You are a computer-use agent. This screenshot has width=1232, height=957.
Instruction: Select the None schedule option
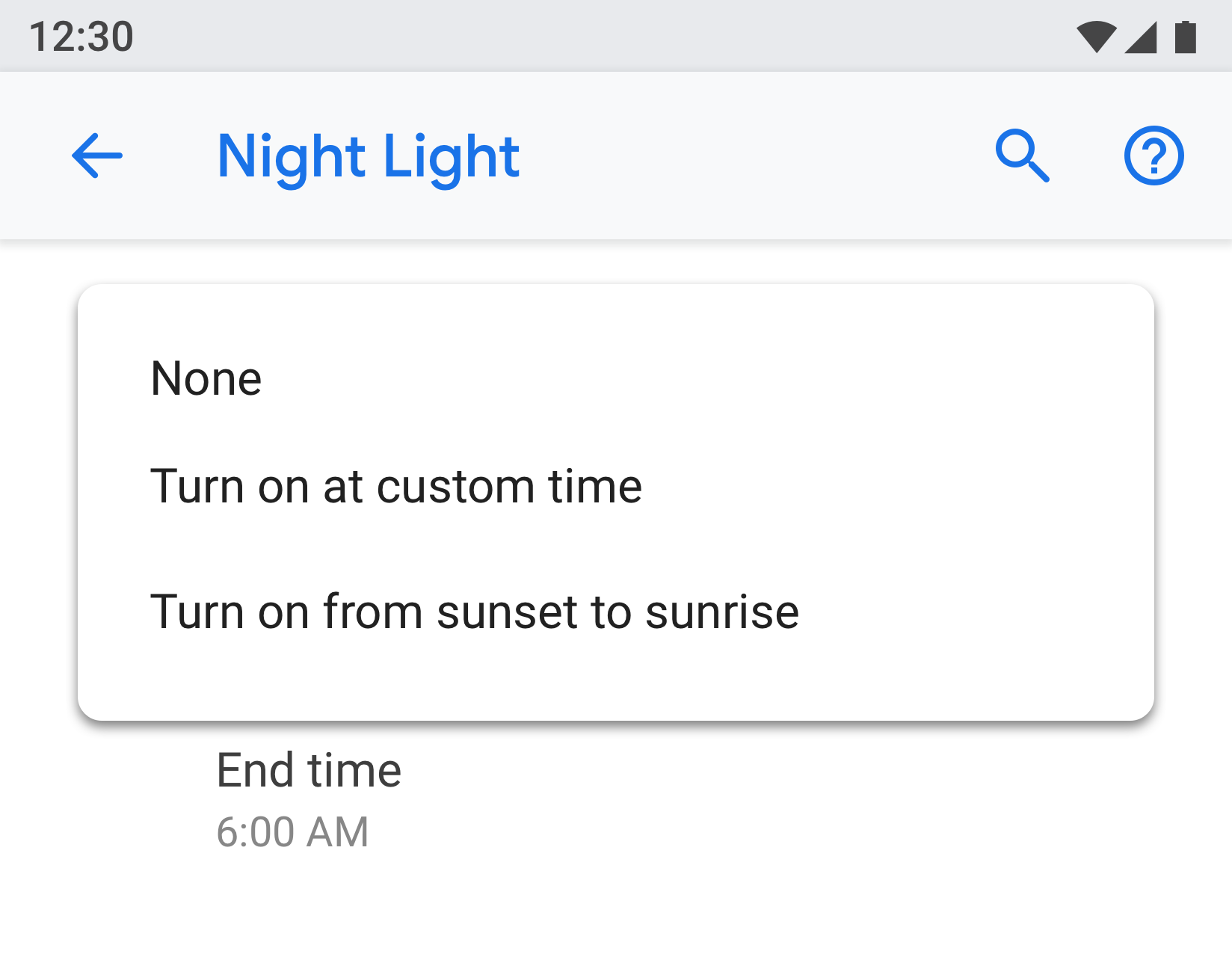[206, 378]
